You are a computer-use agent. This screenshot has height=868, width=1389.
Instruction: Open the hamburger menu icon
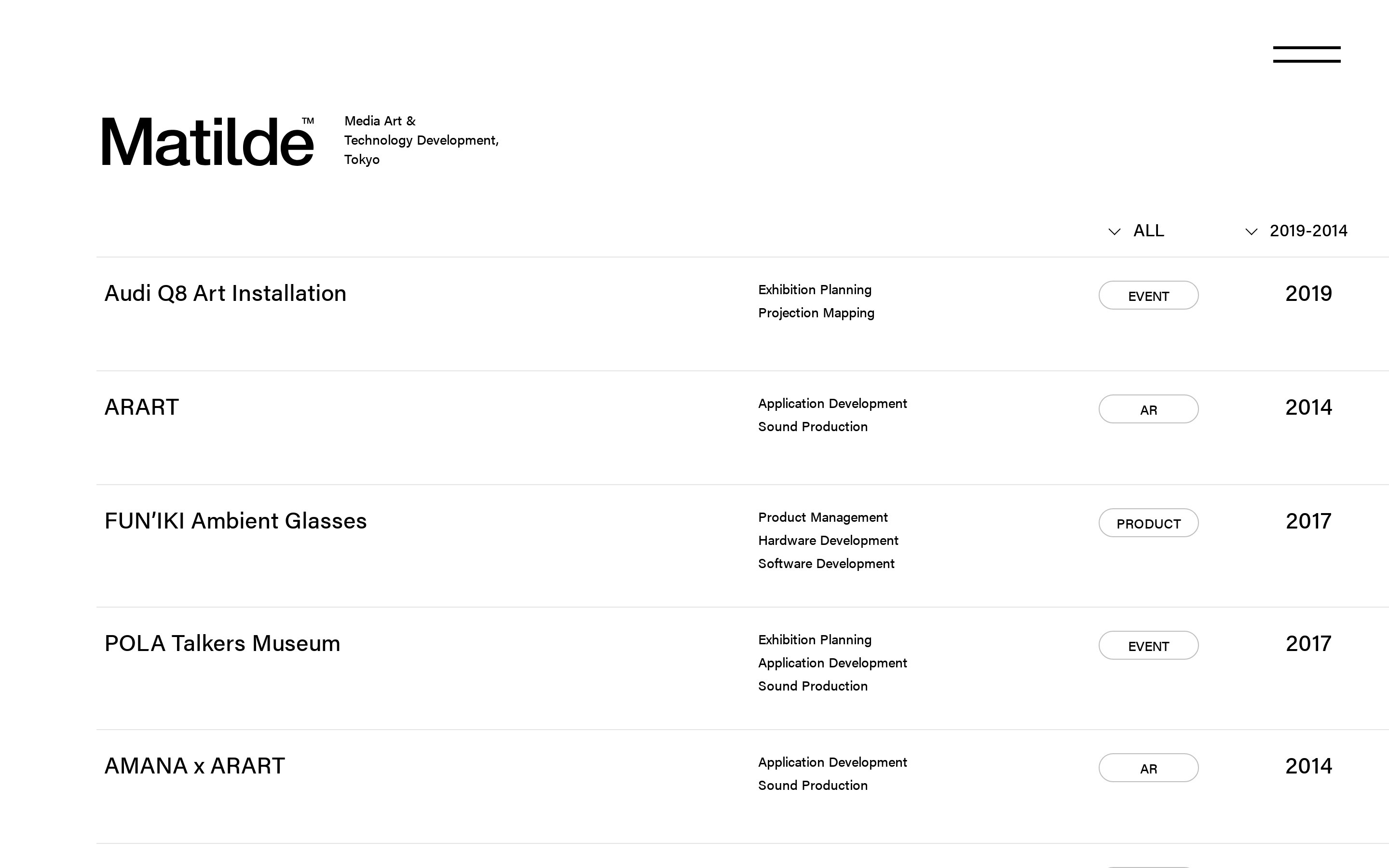point(1307,54)
